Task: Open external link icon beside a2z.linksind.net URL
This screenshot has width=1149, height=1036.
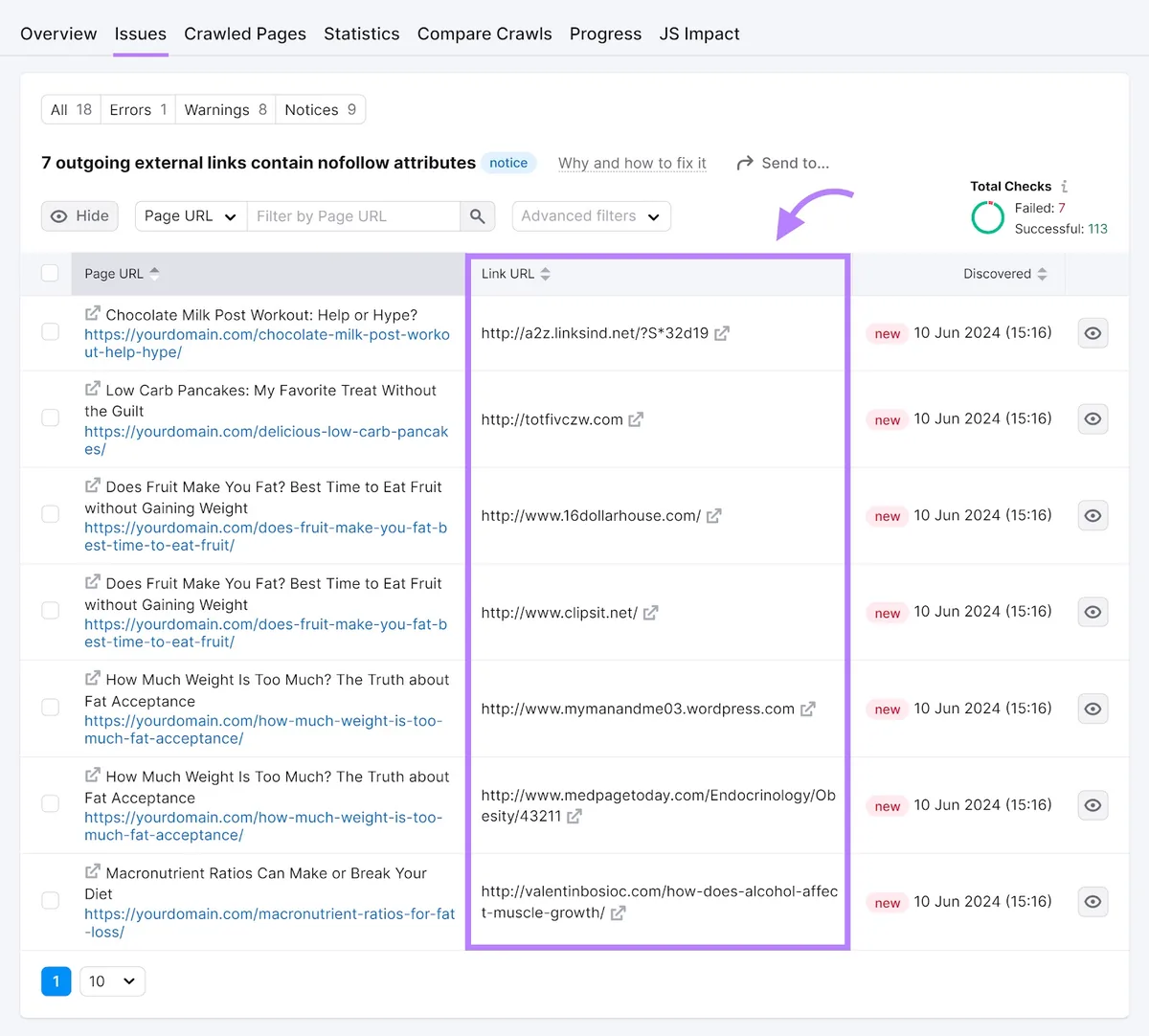Action: point(722,333)
